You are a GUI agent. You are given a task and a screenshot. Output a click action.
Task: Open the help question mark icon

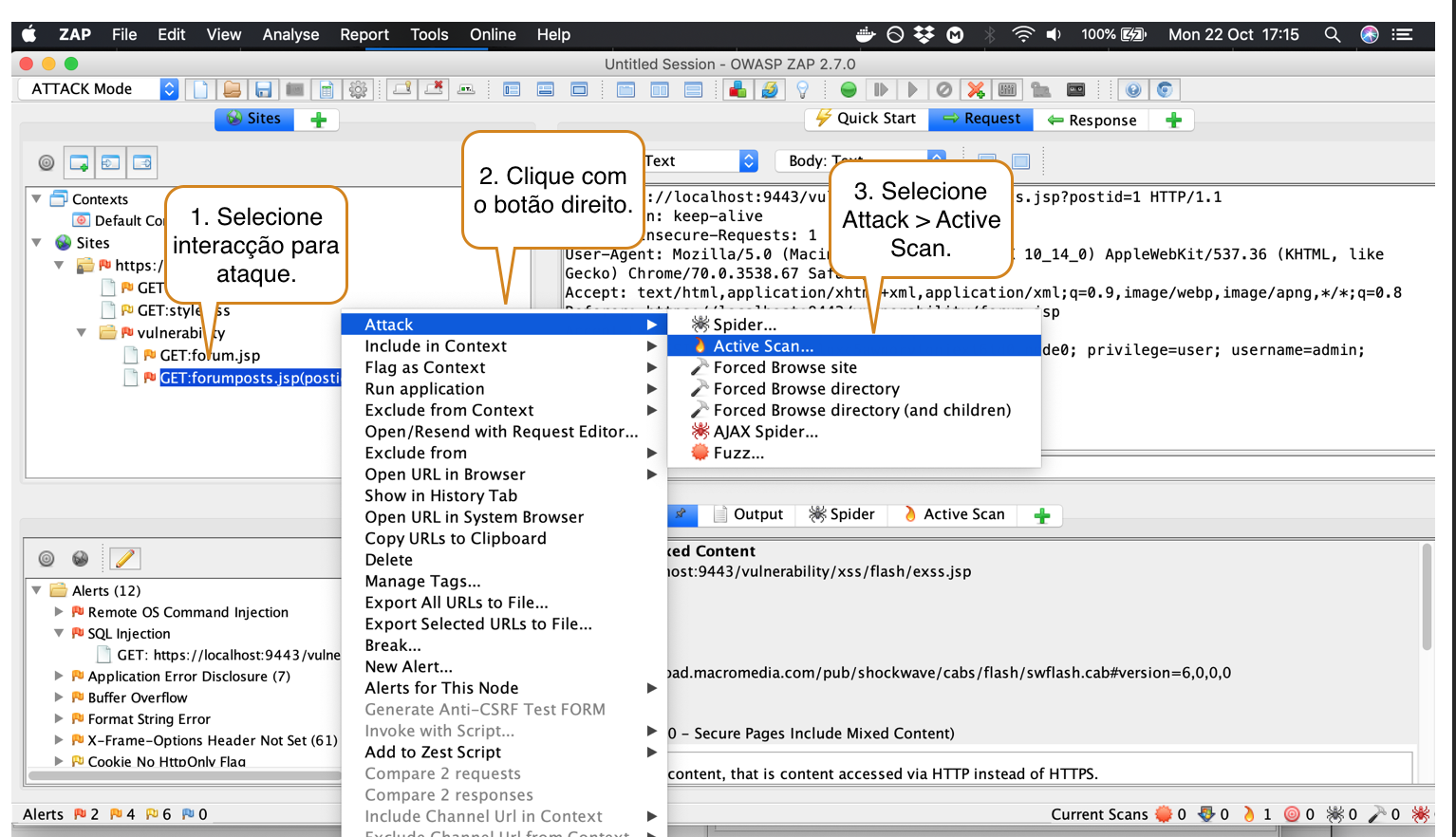point(1132,89)
